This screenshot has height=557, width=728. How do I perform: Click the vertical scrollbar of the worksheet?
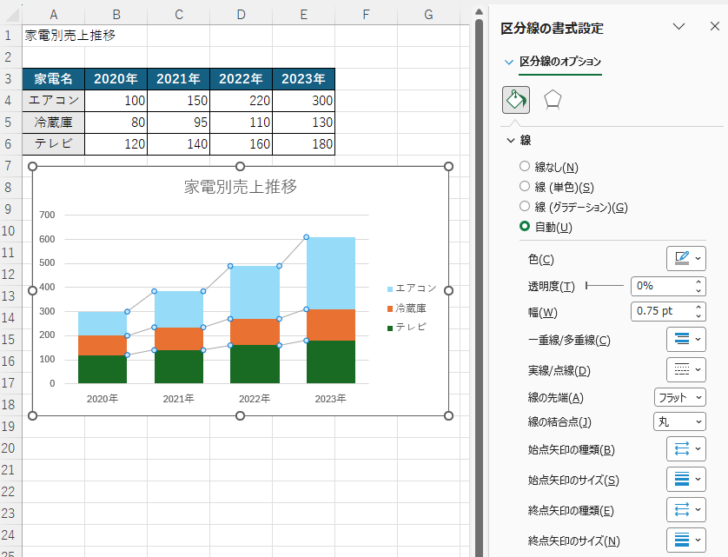pyautogui.click(x=479, y=288)
